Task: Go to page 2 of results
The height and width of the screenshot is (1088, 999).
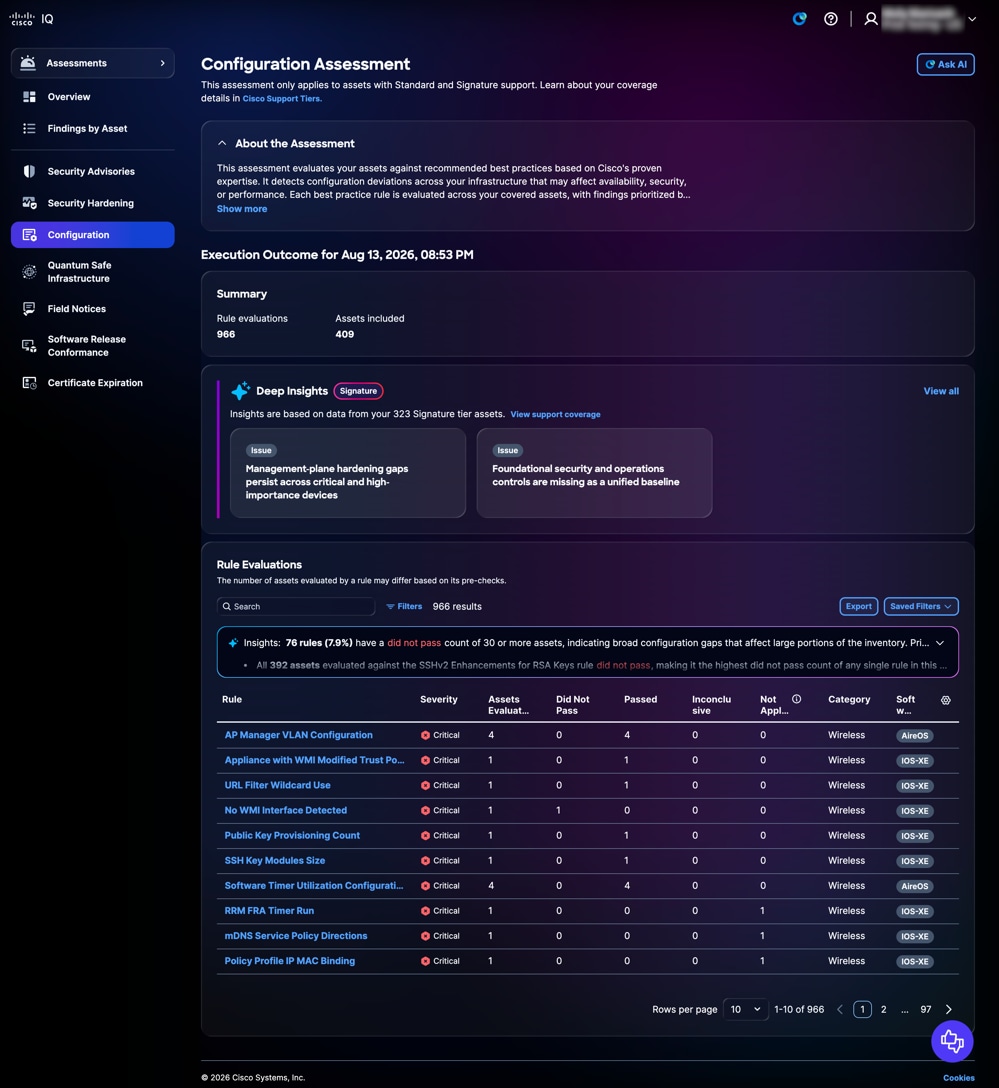Action: (883, 1010)
